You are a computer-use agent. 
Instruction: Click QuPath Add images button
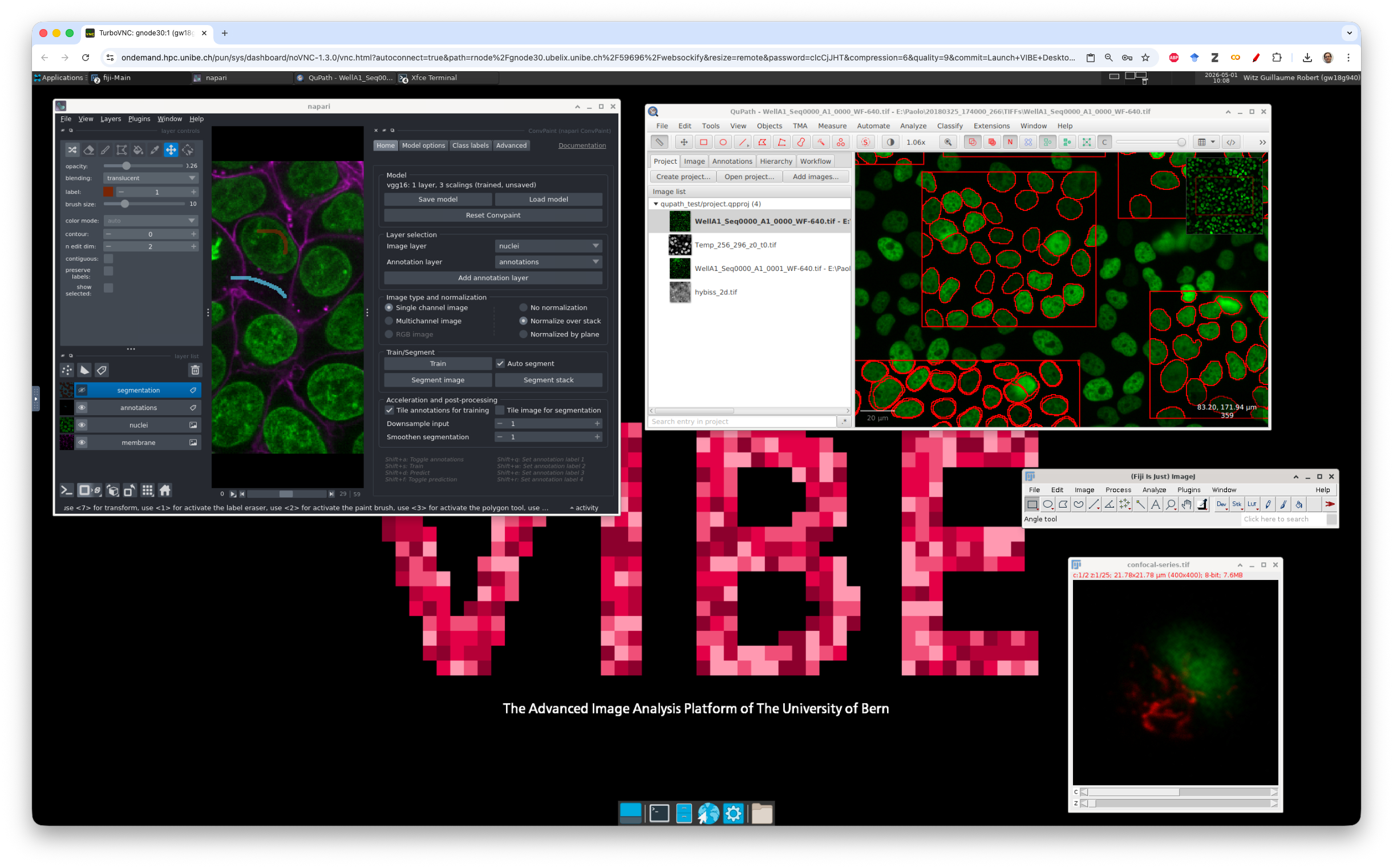click(815, 177)
